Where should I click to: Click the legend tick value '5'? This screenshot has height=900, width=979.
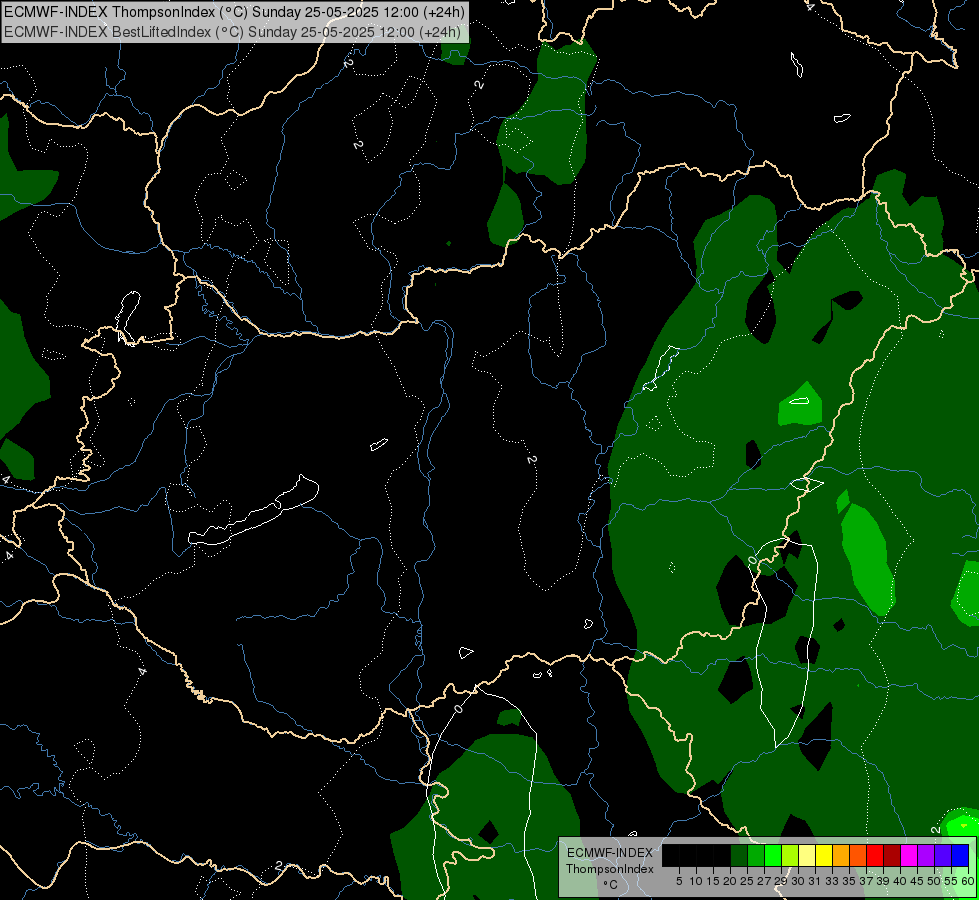coord(679,881)
